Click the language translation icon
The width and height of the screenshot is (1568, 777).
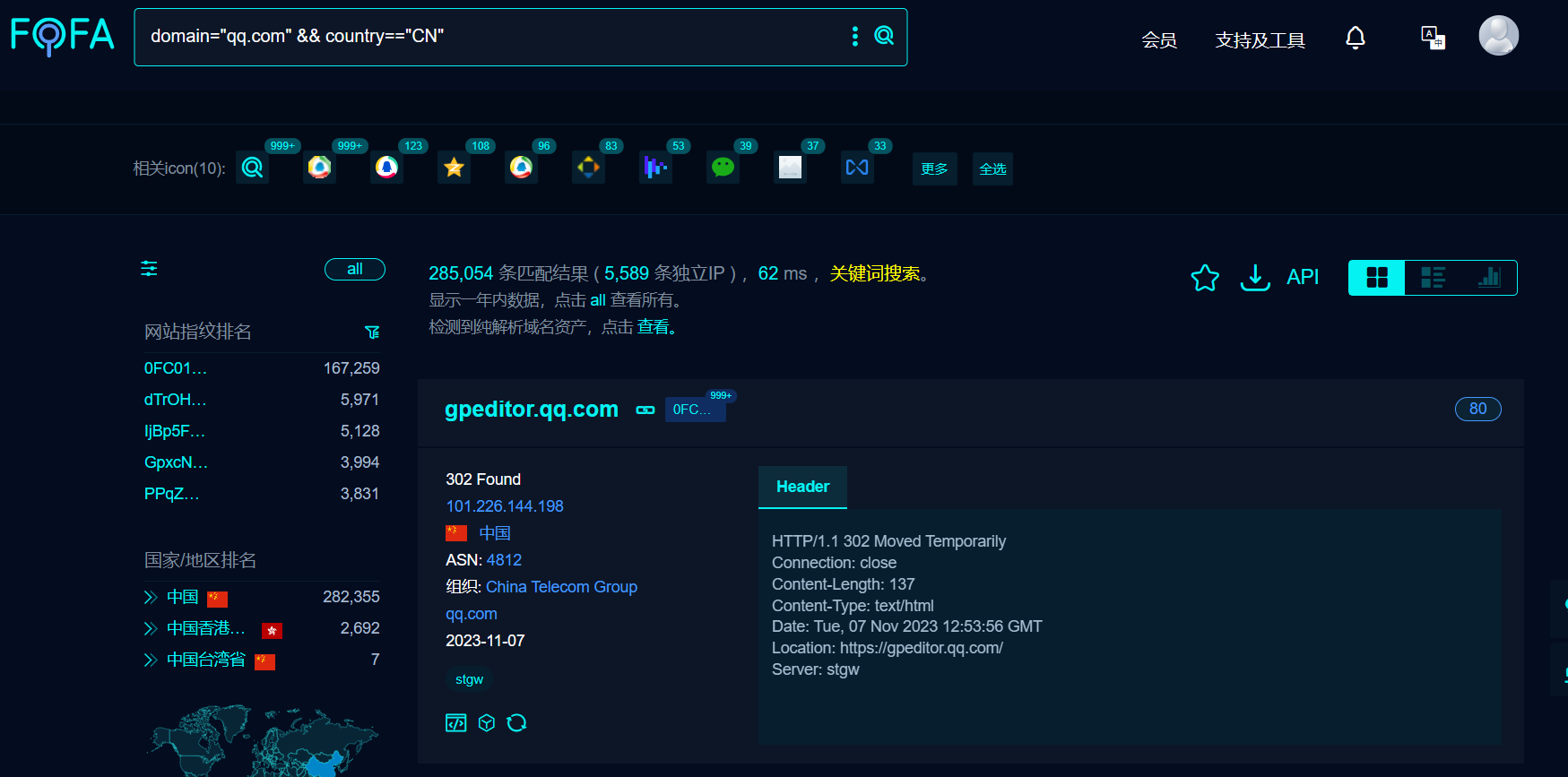1433,38
